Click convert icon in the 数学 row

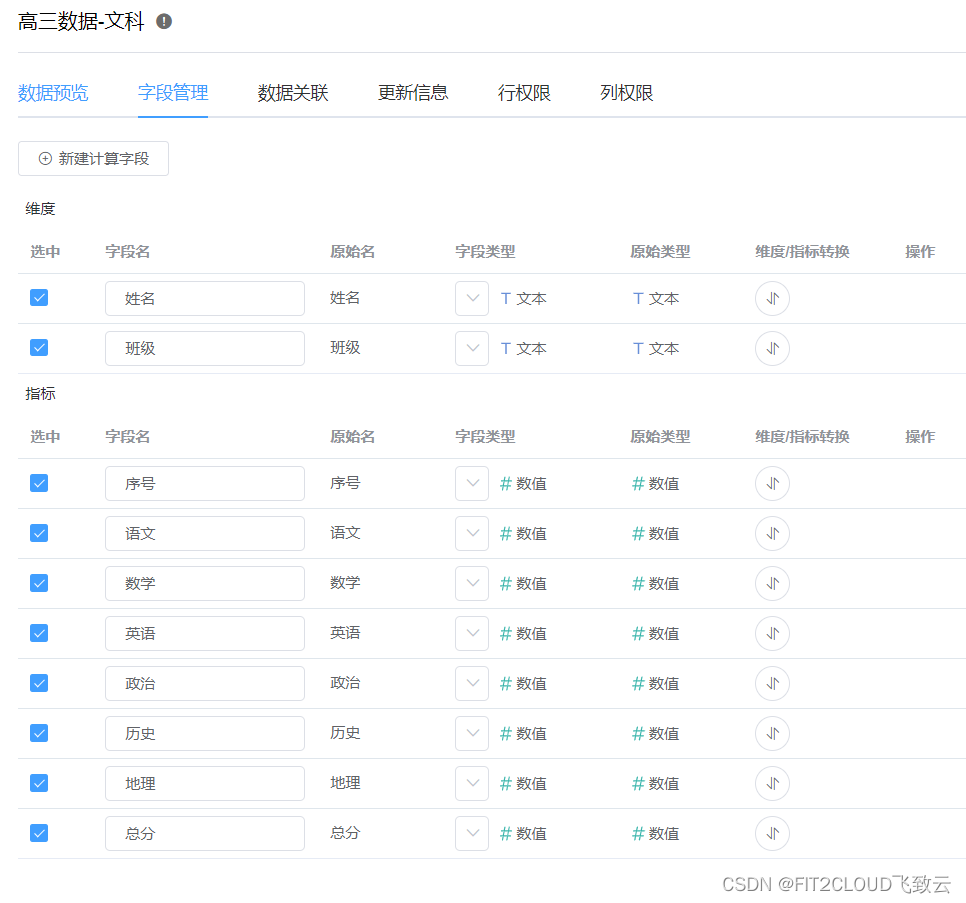click(x=772, y=583)
